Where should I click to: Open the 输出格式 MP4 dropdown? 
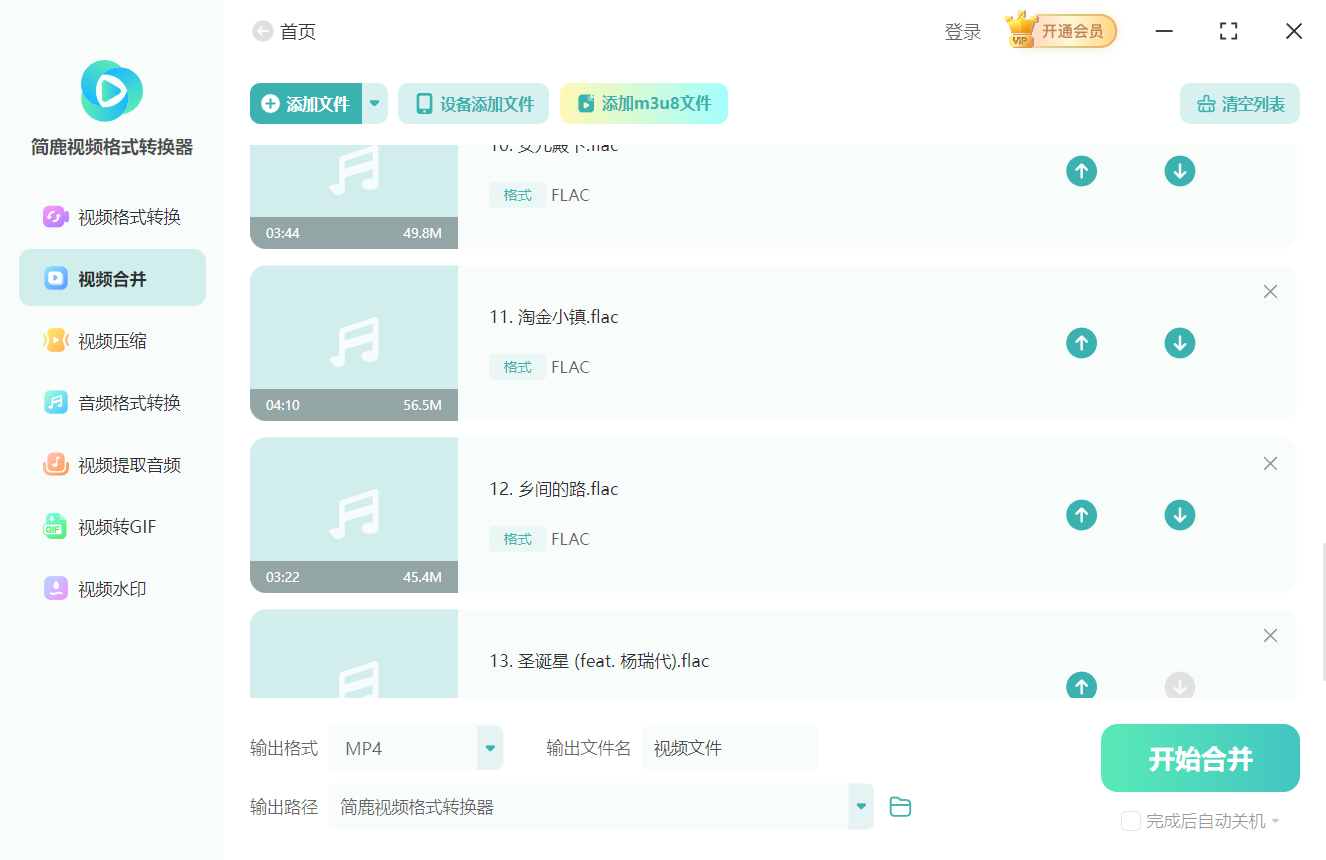coord(490,748)
